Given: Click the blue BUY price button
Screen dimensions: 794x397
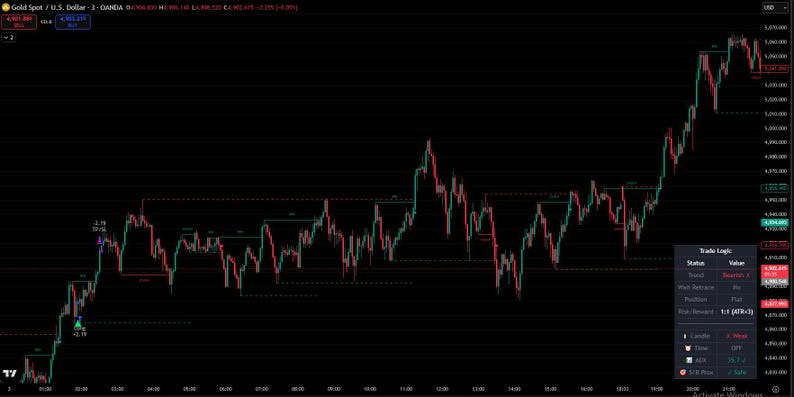Looking at the screenshot, I should click(x=73, y=22).
